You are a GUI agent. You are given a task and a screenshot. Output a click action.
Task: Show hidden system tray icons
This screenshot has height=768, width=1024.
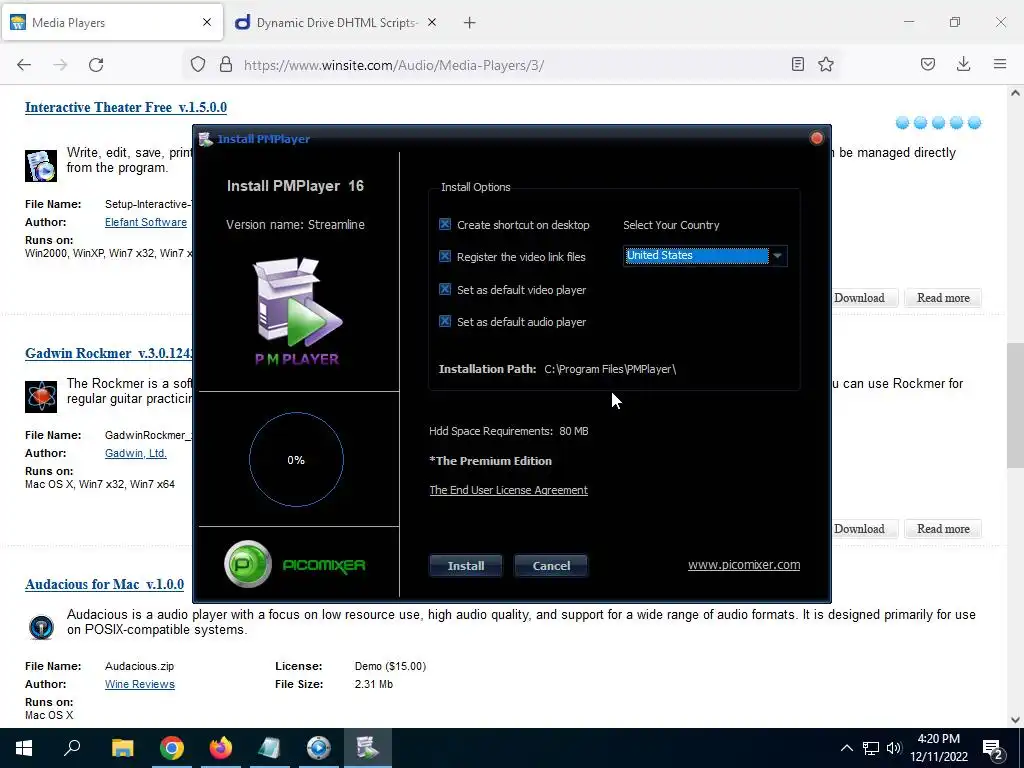(846, 748)
